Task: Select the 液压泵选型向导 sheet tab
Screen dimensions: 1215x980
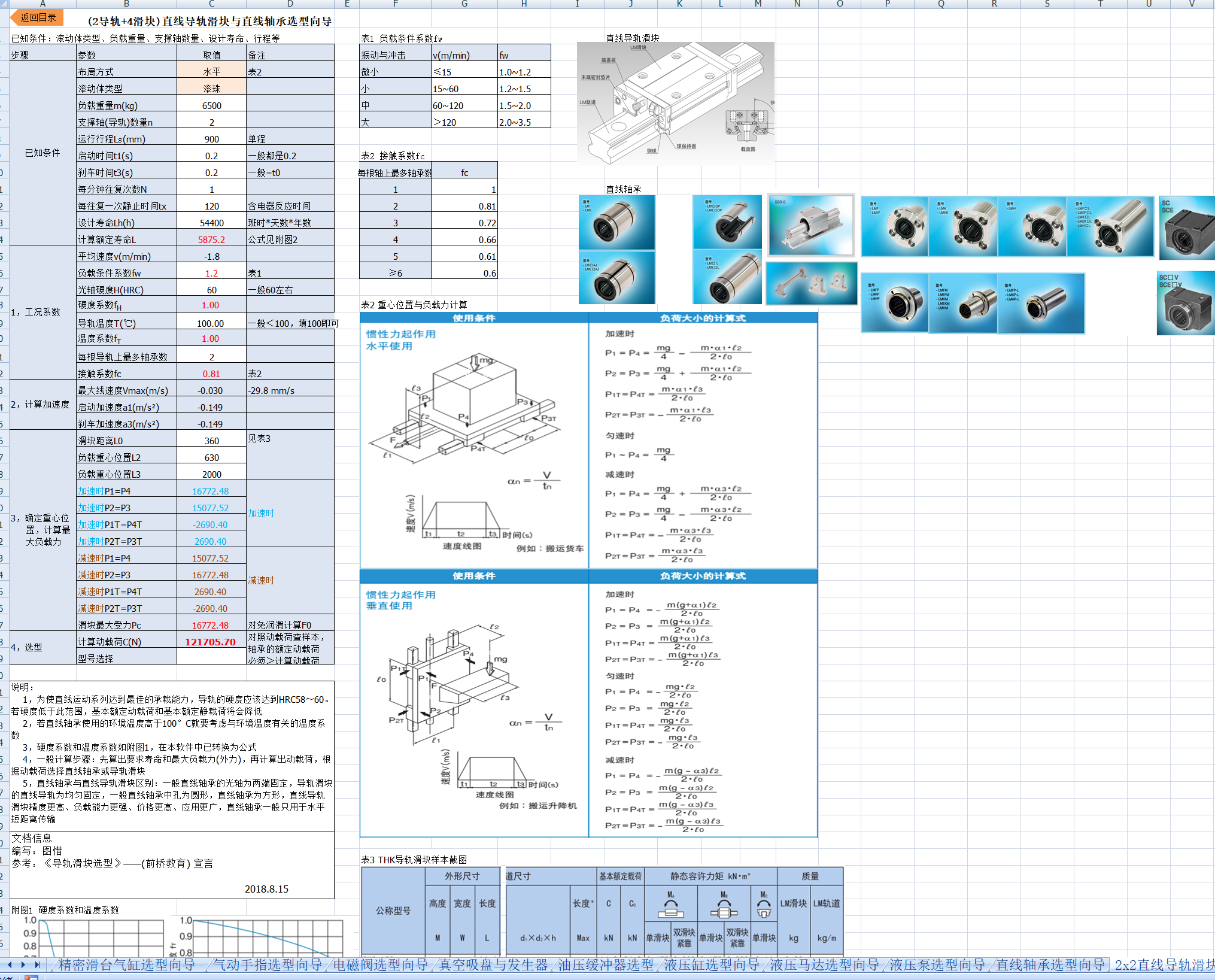Action: click(937, 964)
